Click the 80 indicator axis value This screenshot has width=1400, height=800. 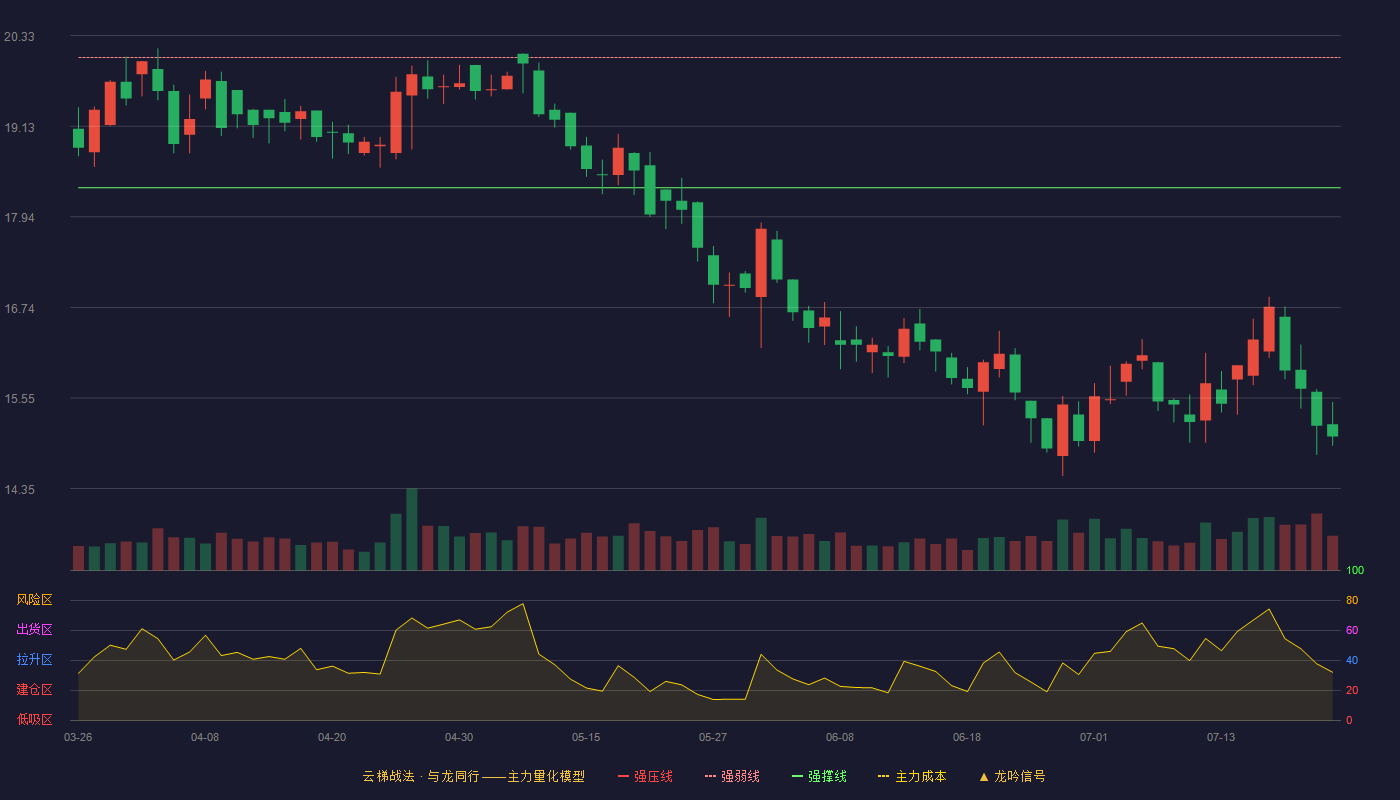point(1352,600)
